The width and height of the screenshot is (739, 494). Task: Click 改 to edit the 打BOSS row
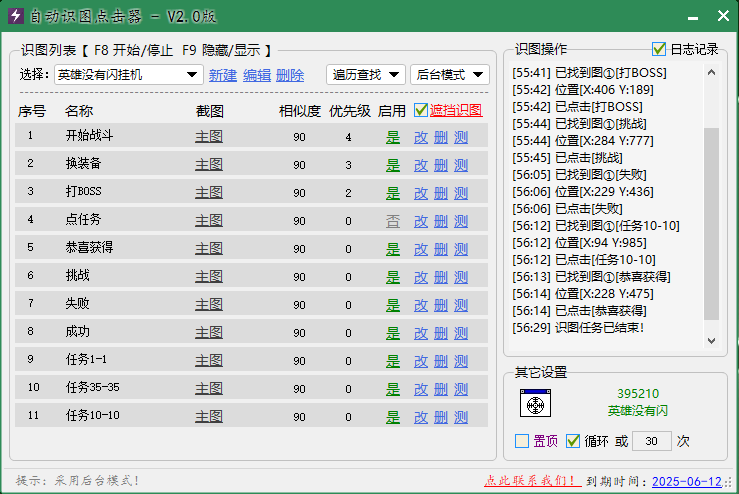(421, 192)
